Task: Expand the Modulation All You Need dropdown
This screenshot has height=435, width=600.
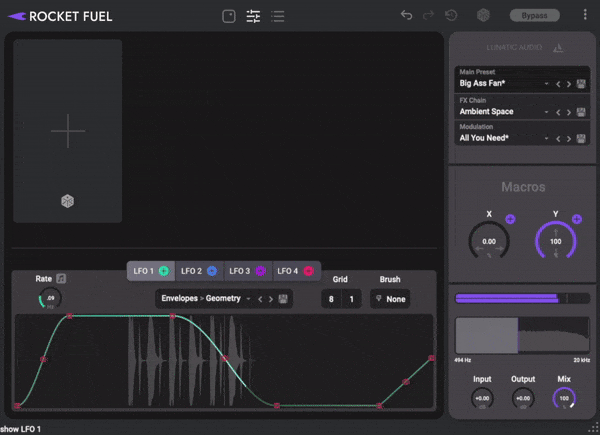Action: pos(546,138)
